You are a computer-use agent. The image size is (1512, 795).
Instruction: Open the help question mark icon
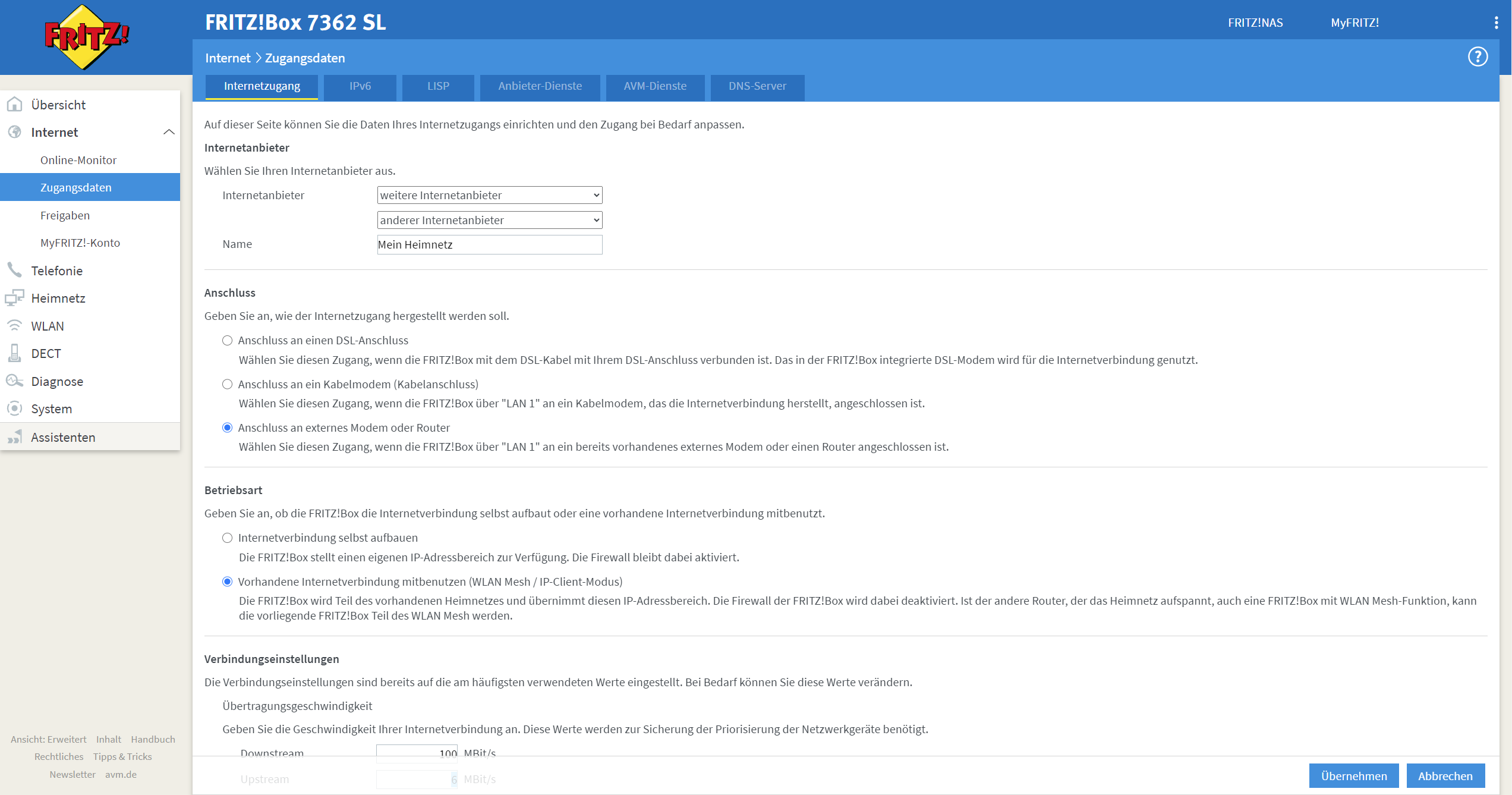1478,57
